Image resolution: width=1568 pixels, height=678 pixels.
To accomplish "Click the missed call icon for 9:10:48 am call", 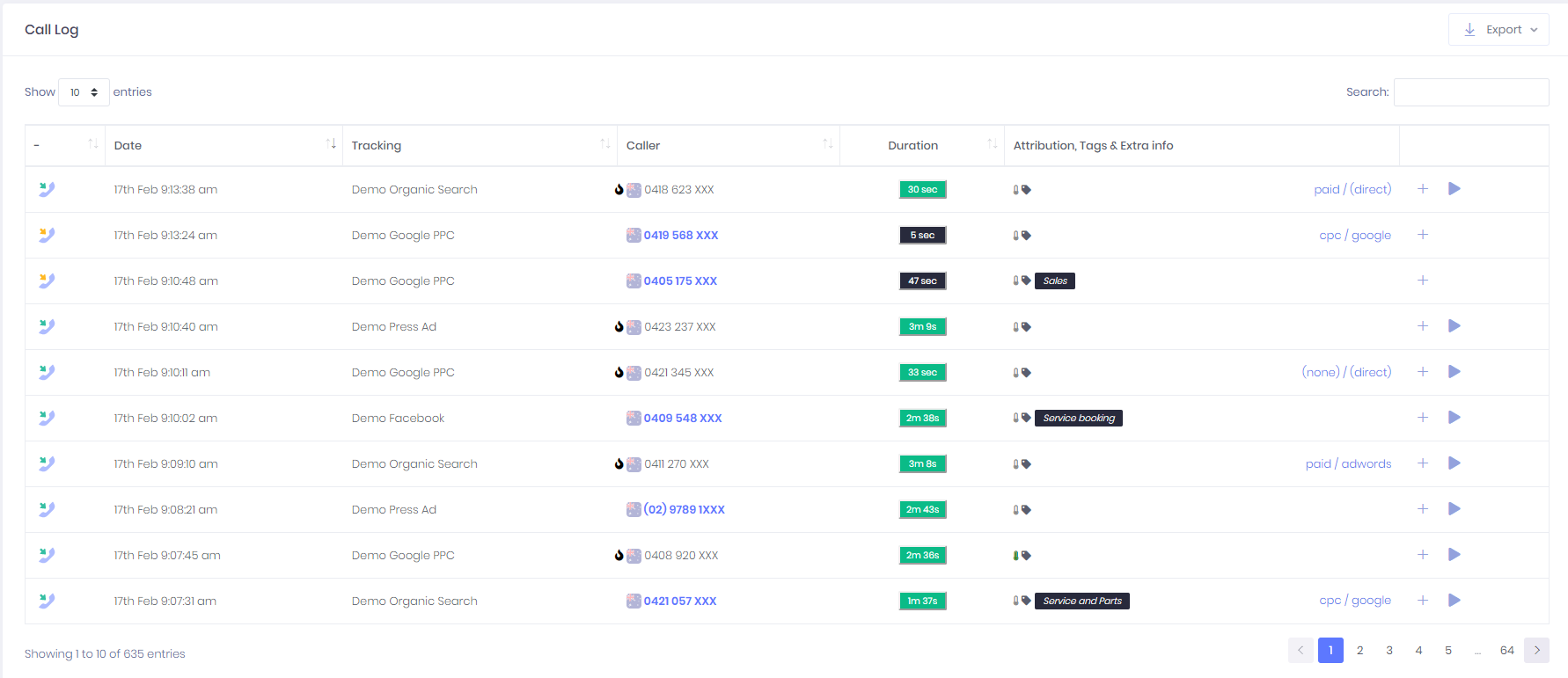I will 47,281.
